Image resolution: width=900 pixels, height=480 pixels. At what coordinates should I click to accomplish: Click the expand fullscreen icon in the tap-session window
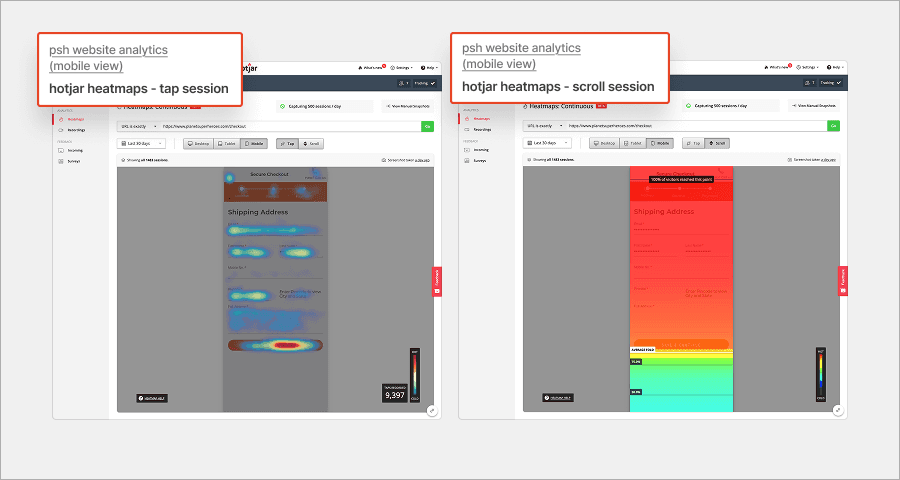(432, 411)
